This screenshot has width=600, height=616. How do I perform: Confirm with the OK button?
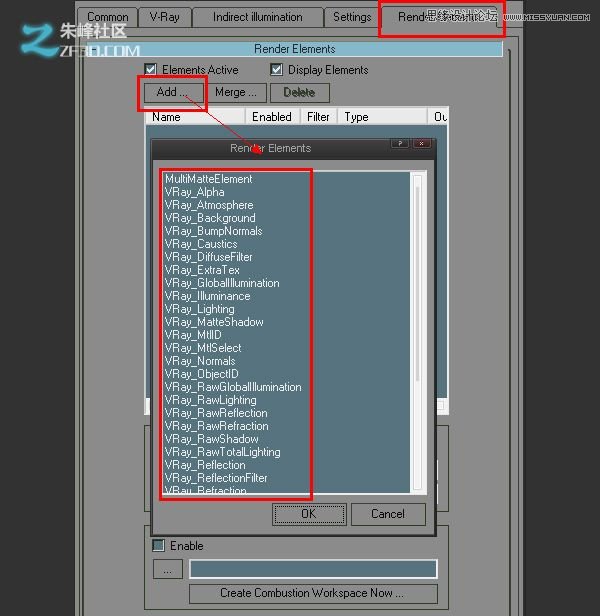[309, 514]
